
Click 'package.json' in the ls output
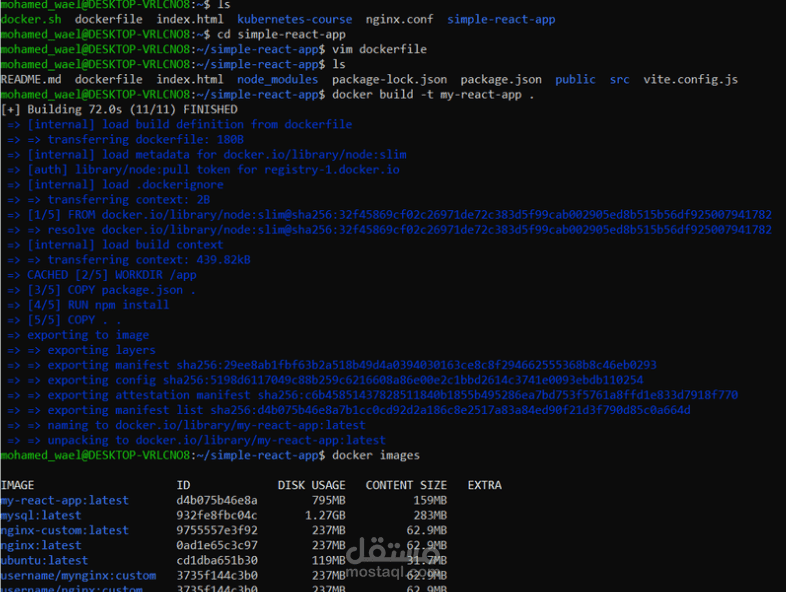point(501,80)
